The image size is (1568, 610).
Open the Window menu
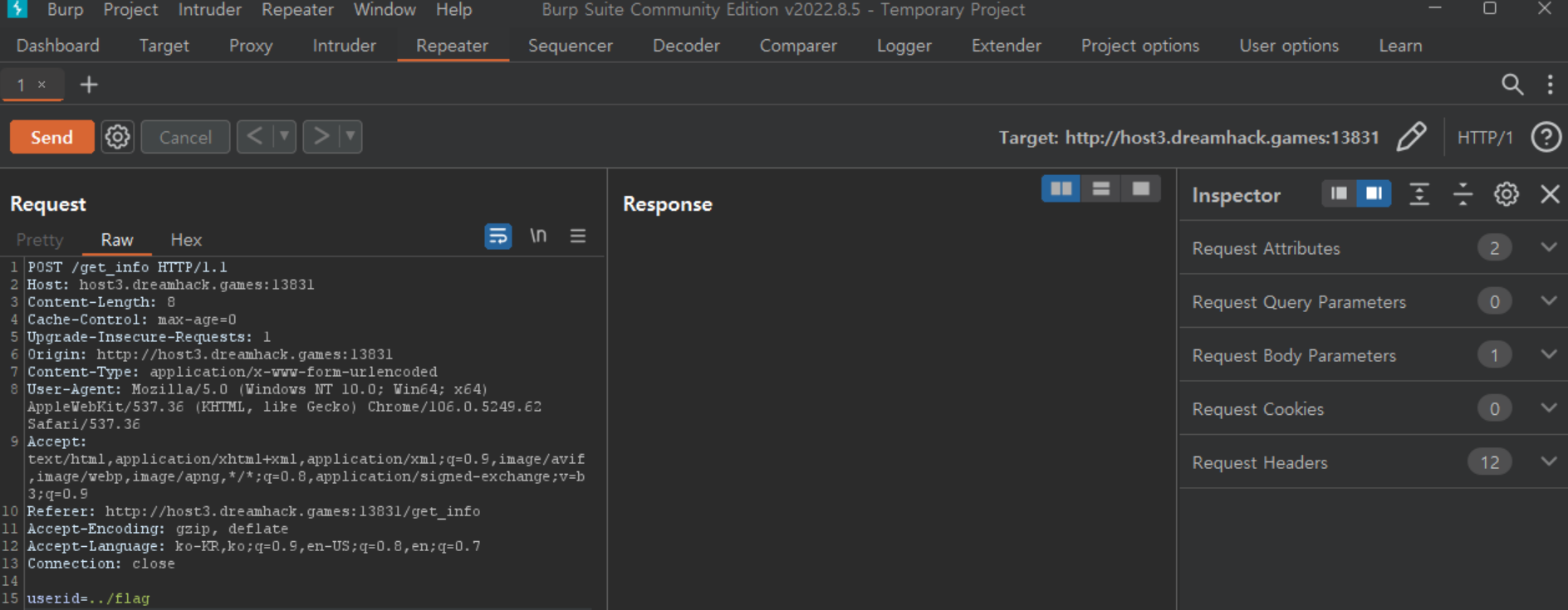[385, 10]
